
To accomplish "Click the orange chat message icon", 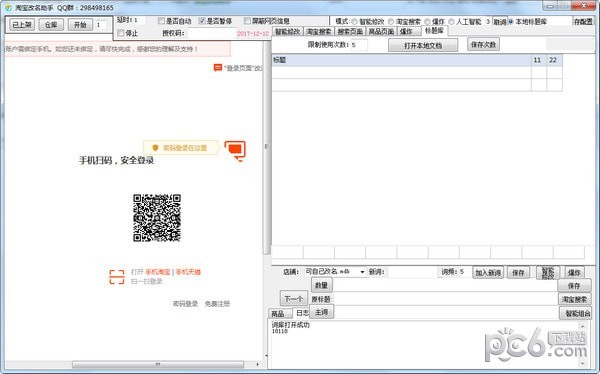I will coord(217,68).
